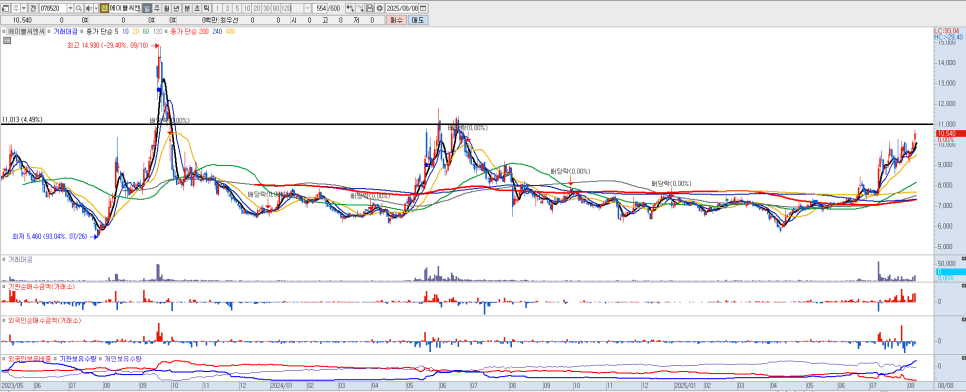This screenshot has height=392, width=966.
Task: Click the small grid icon below the stock name
Action: (x=7, y=41)
